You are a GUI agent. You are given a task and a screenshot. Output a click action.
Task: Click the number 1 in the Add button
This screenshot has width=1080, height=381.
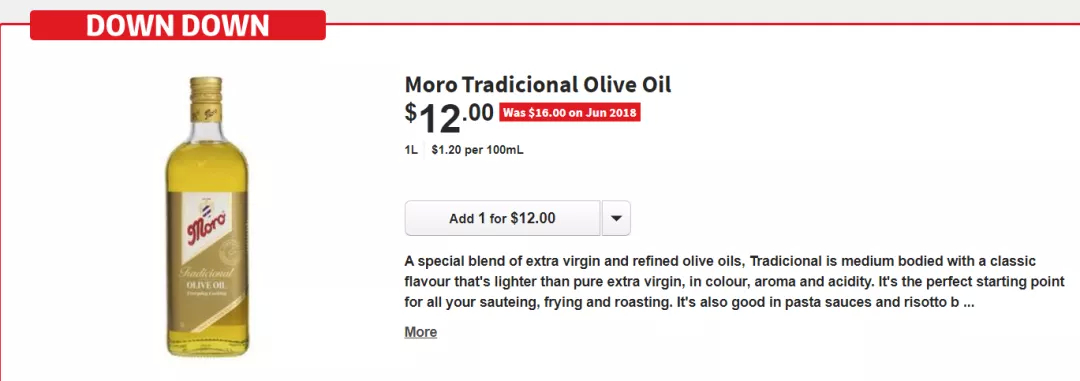[x=481, y=218]
